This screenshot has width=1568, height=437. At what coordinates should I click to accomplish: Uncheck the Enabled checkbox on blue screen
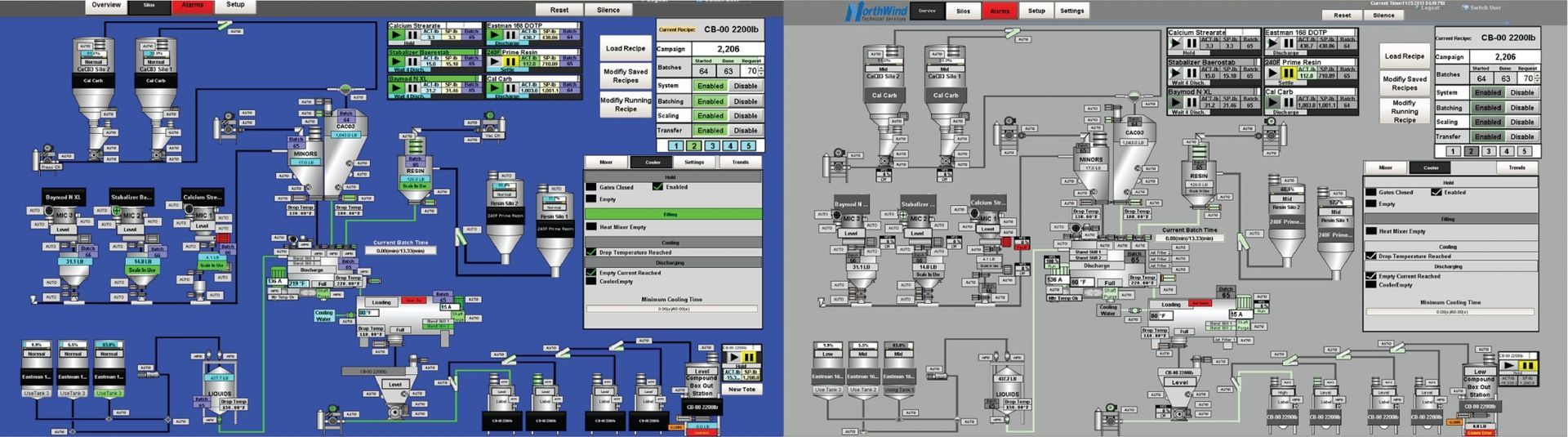pos(657,186)
